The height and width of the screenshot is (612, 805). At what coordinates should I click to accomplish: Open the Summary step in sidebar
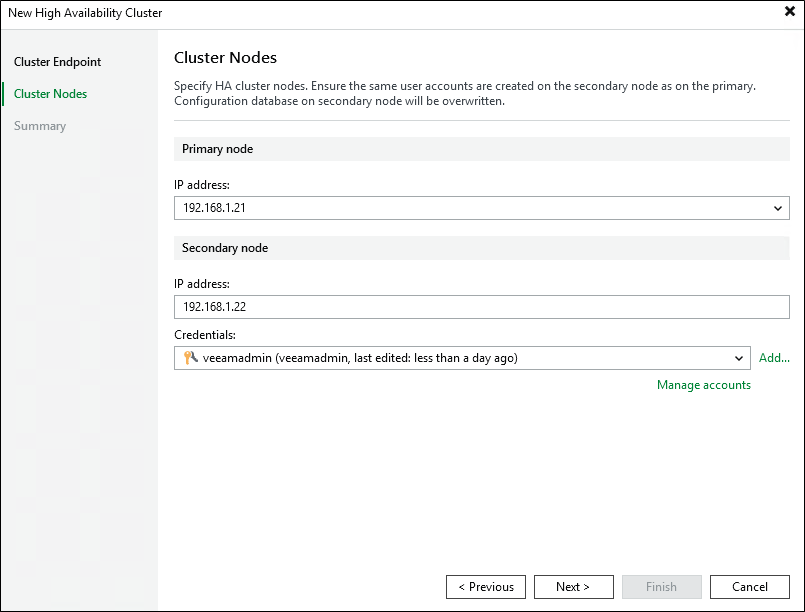(40, 126)
